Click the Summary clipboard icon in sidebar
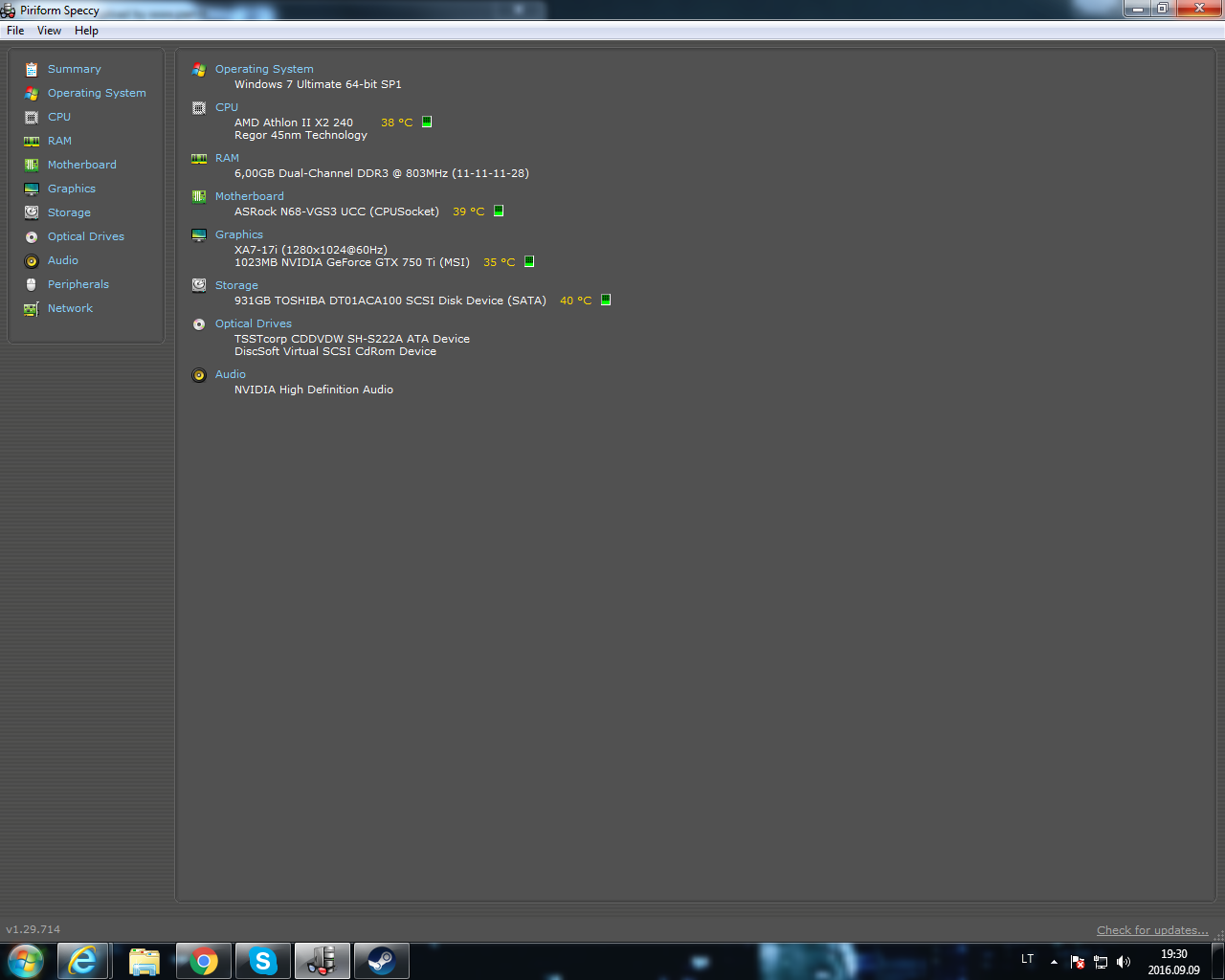Image resolution: width=1225 pixels, height=980 pixels. pyautogui.click(x=32, y=69)
